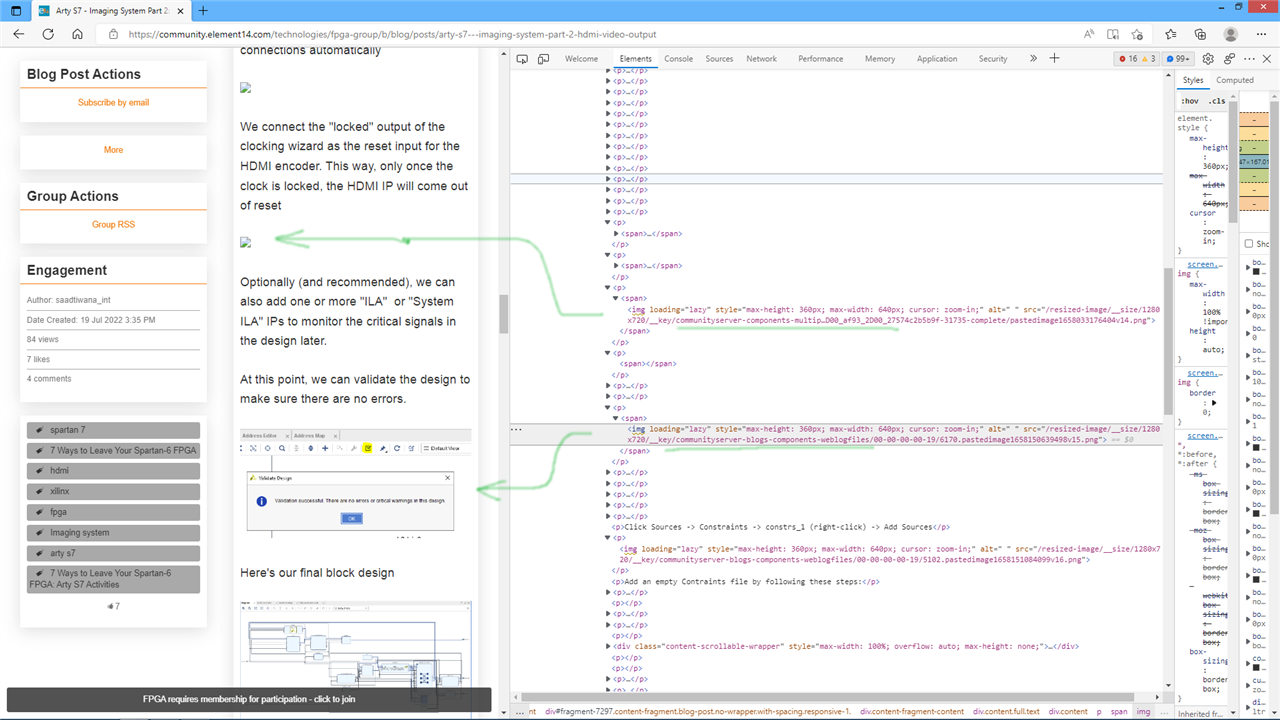Open immersive reader icon in address bar

click(x=1113, y=34)
